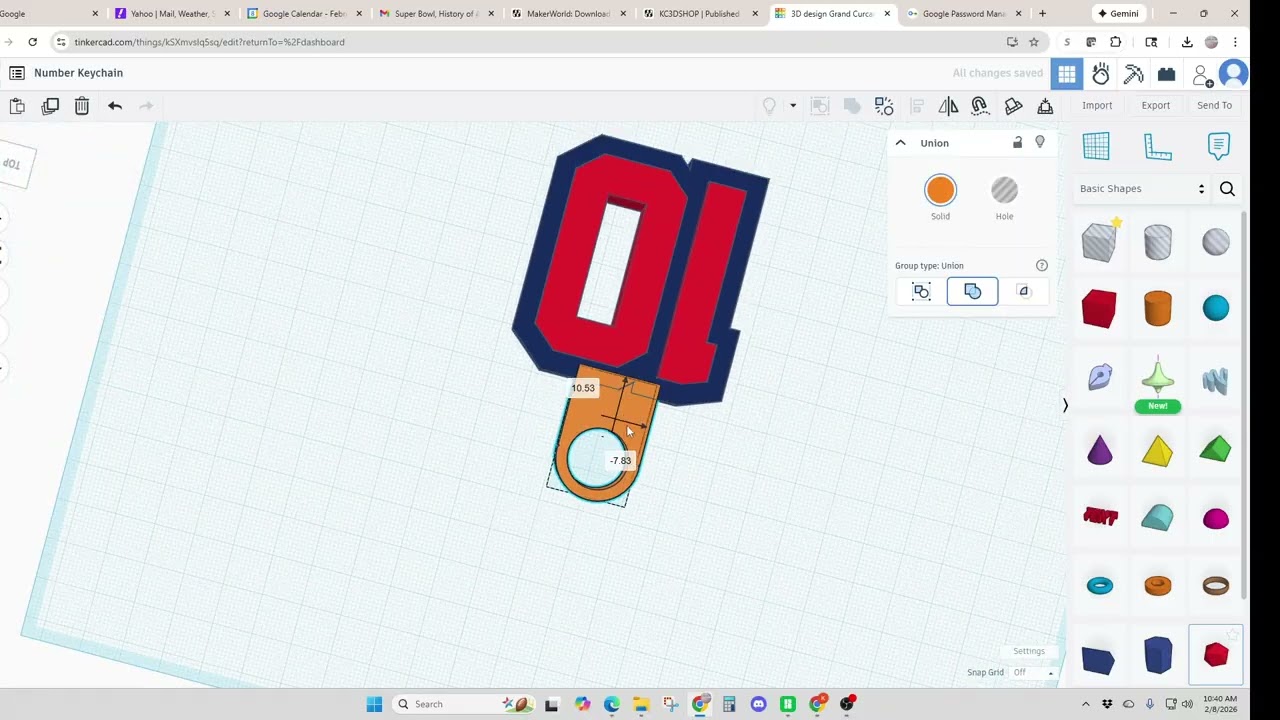Click the Ungroup tool icon
This screenshot has height=720, width=1280.
click(x=884, y=106)
